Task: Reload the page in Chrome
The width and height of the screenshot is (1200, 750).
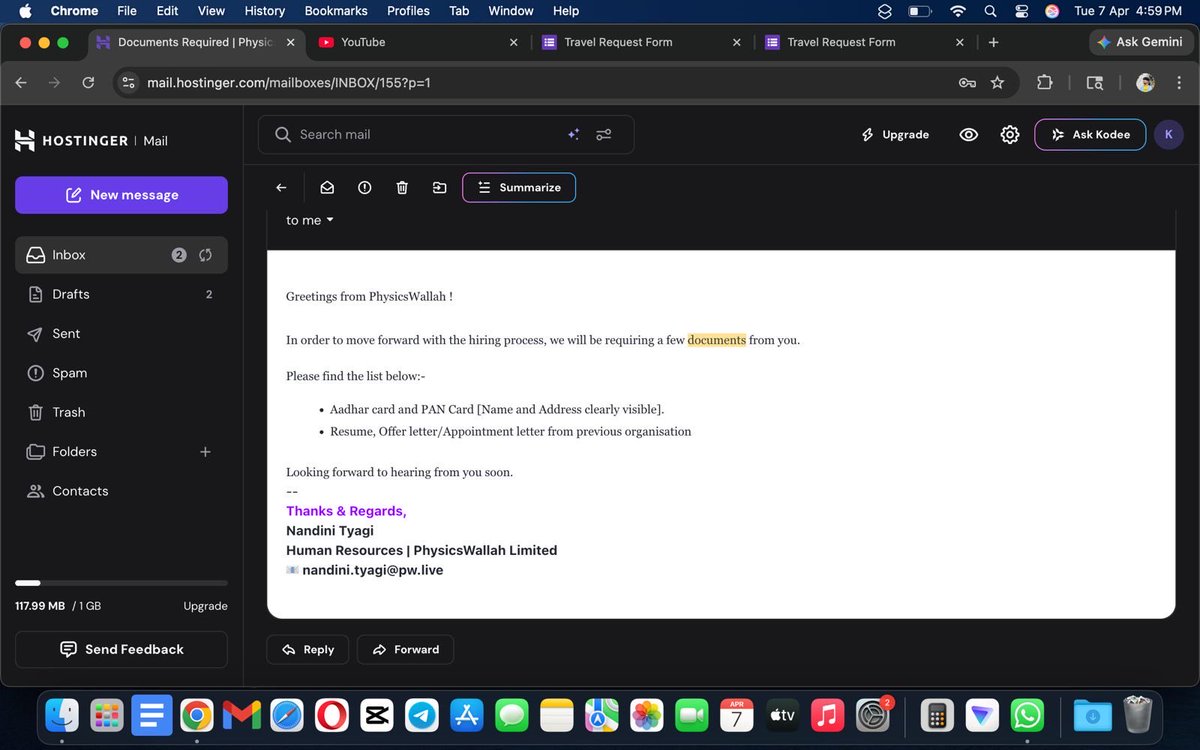Action: pos(88,83)
